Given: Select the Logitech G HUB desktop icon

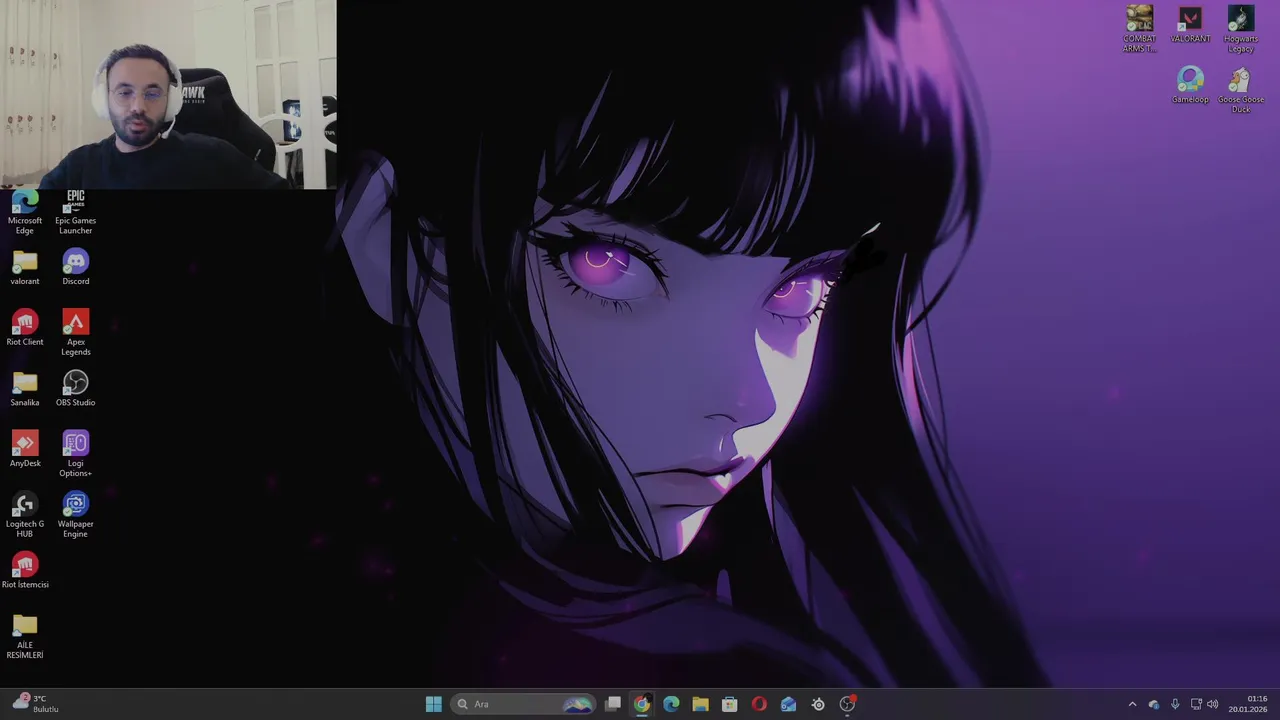Looking at the screenshot, I should click(x=25, y=515).
